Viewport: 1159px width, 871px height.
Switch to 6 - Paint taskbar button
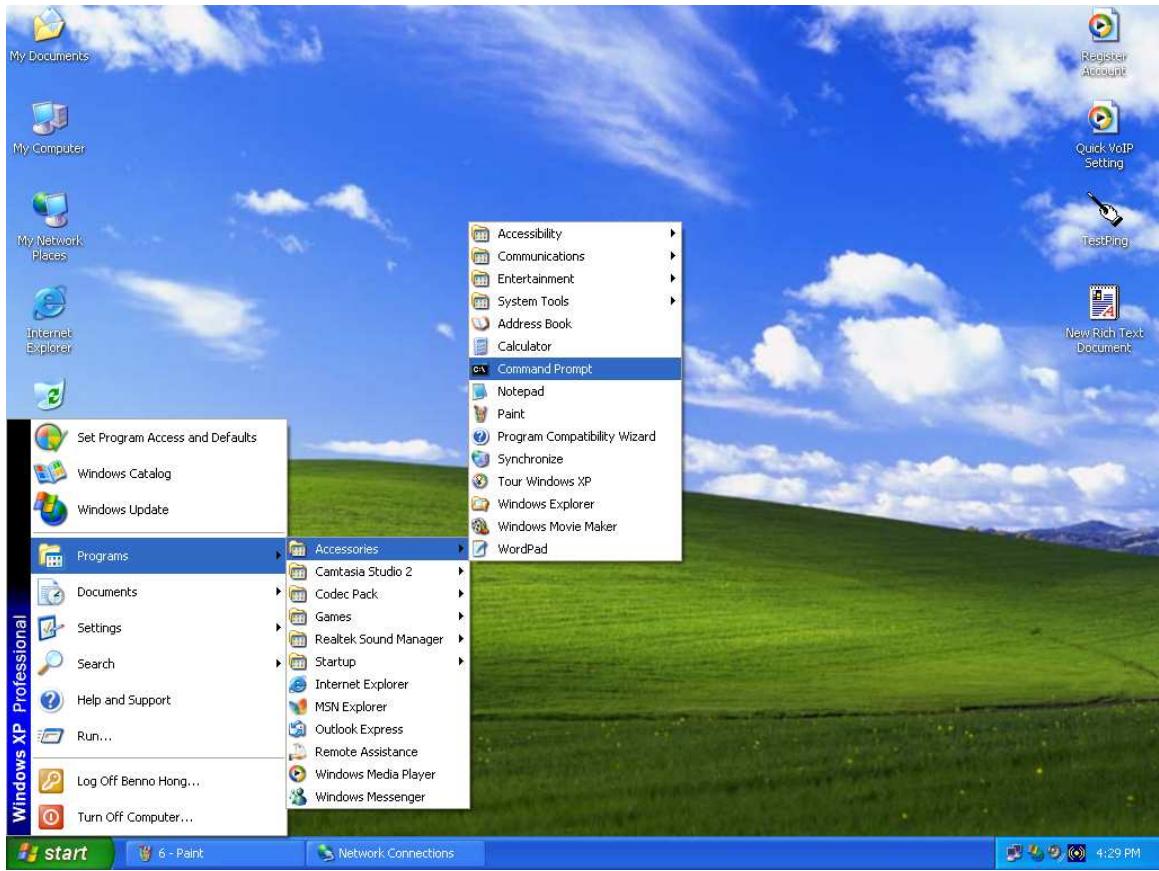tap(214, 853)
